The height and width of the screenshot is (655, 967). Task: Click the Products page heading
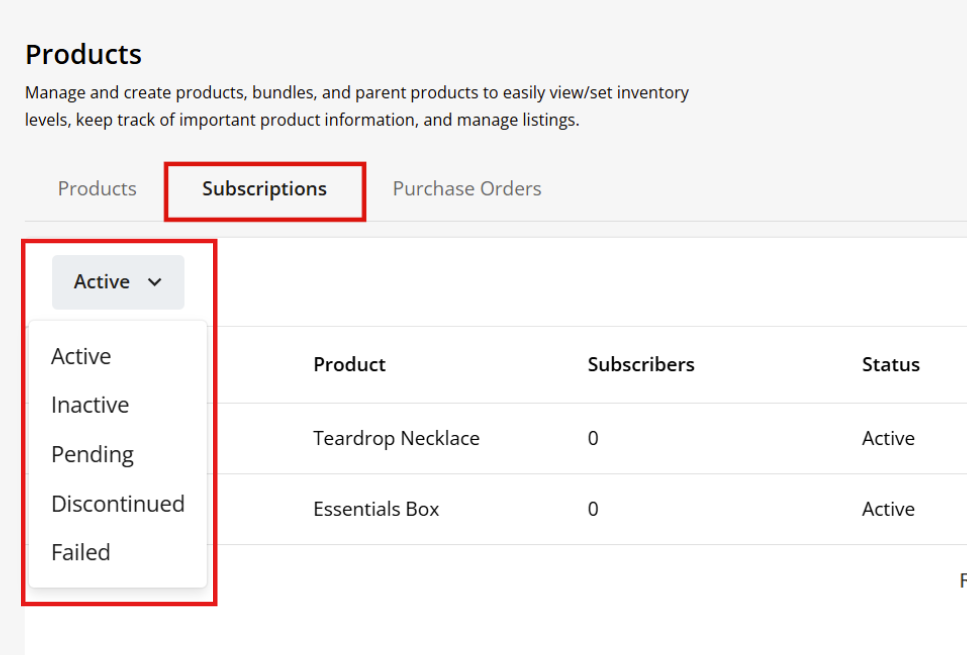point(84,54)
